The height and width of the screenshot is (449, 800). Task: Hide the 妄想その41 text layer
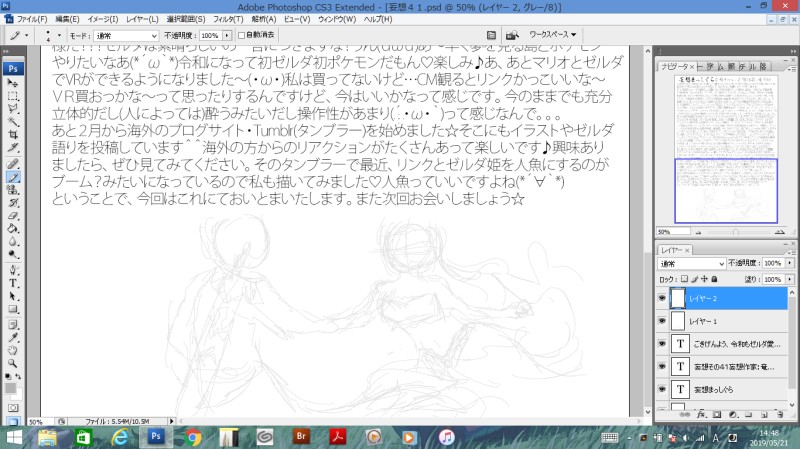[x=662, y=366]
